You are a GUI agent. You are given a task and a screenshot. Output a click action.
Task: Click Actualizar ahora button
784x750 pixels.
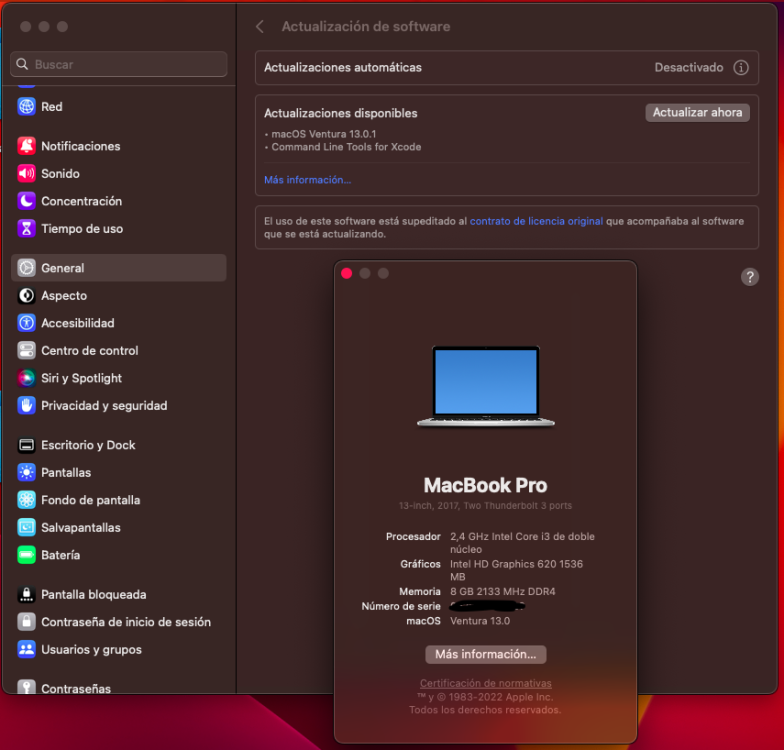(698, 112)
